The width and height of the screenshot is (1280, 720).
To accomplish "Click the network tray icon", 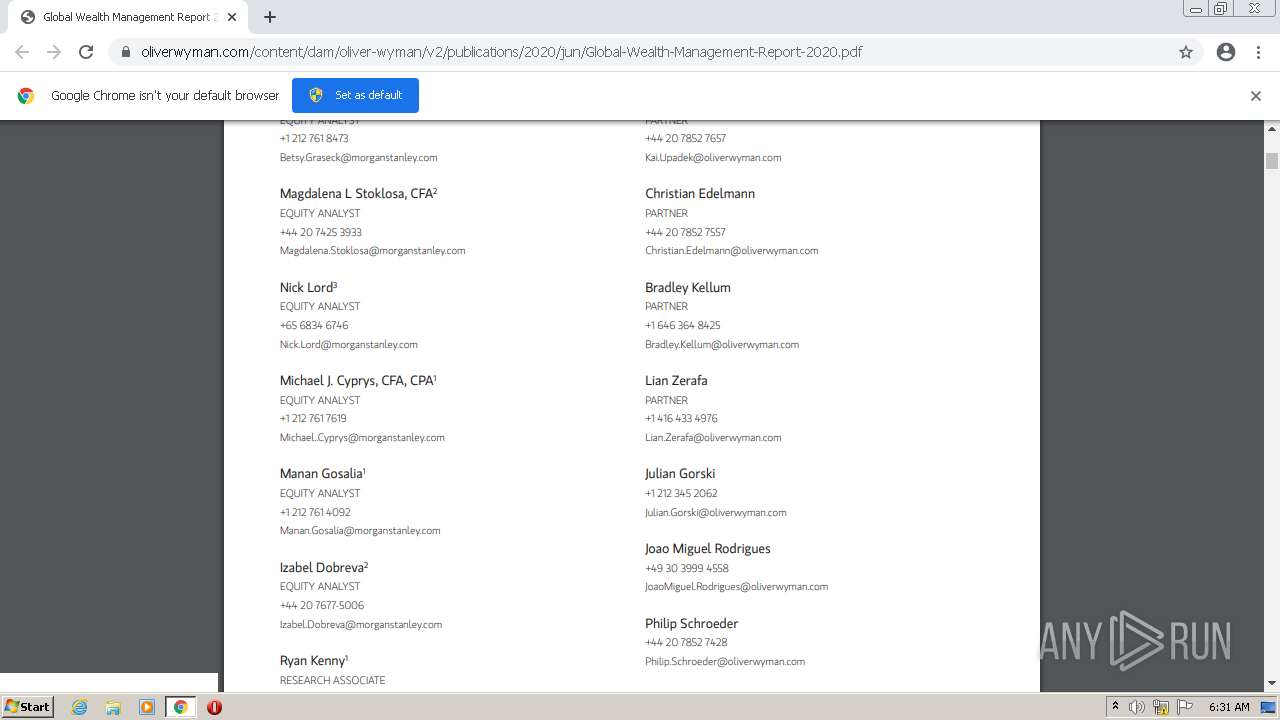I will click(x=1161, y=707).
